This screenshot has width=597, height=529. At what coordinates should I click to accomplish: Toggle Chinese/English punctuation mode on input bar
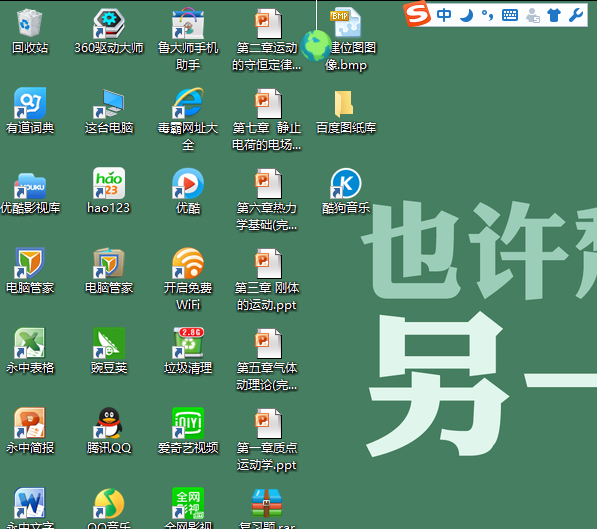pyautogui.click(x=488, y=15)
